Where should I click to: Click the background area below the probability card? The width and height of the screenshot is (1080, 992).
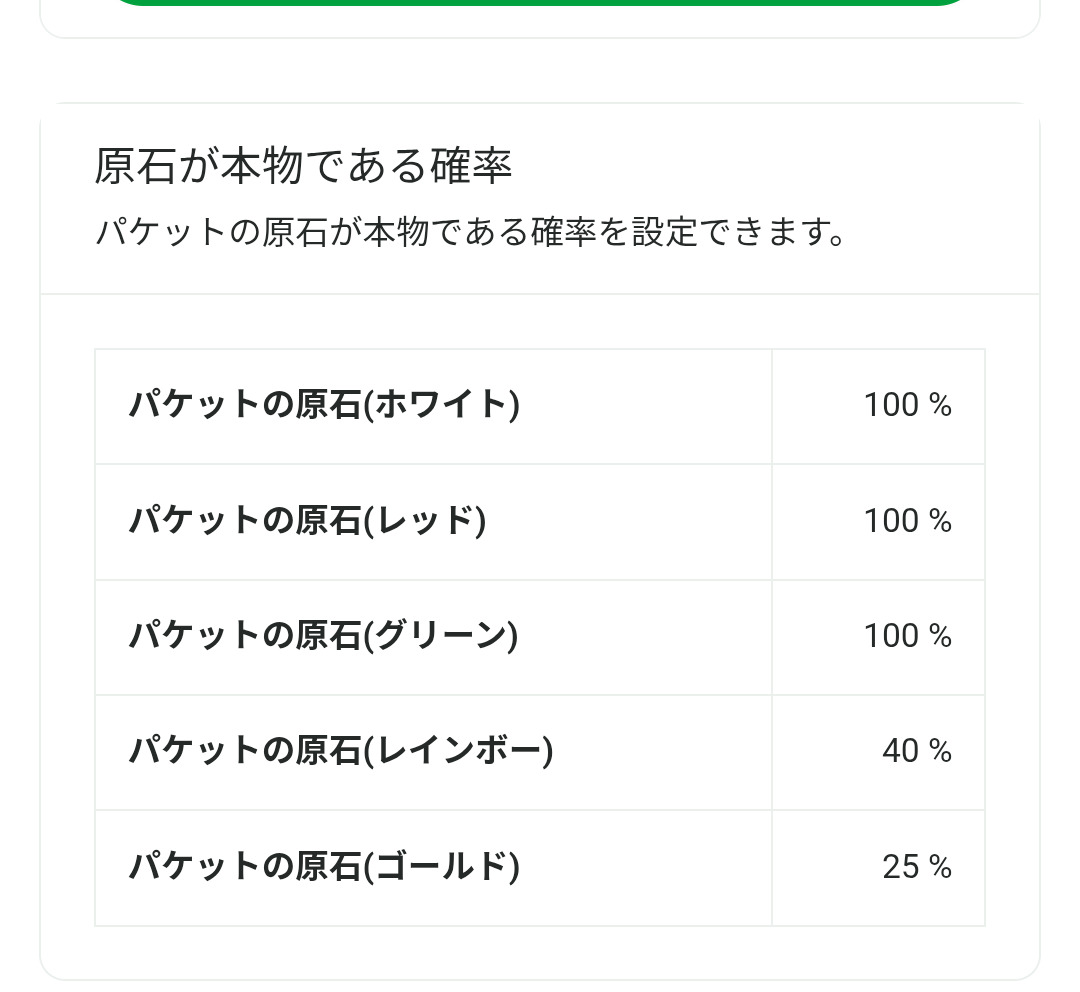pos(540,986)
